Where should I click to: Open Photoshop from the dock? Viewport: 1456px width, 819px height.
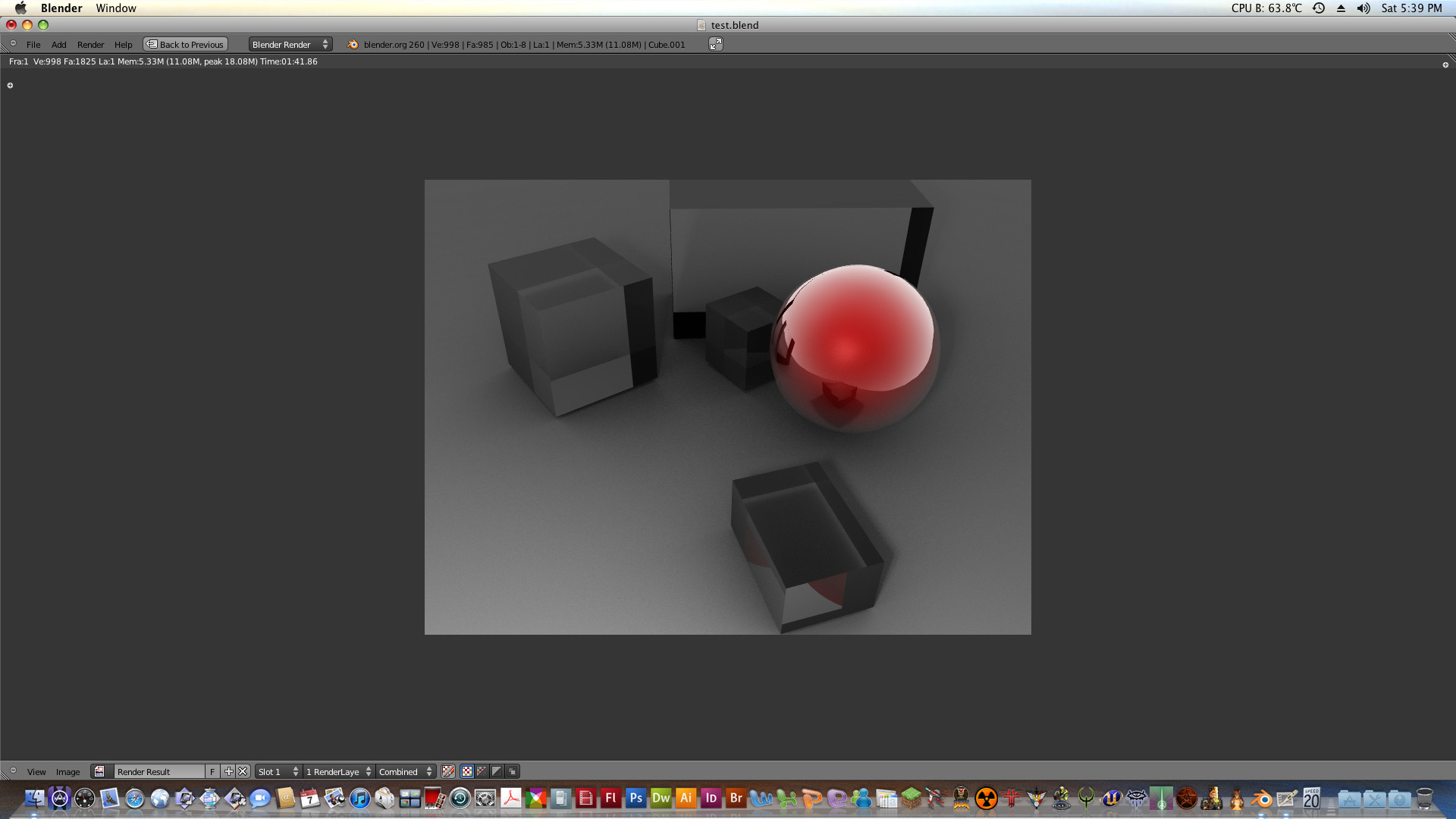pyautogui.click(x=635, y=798)
